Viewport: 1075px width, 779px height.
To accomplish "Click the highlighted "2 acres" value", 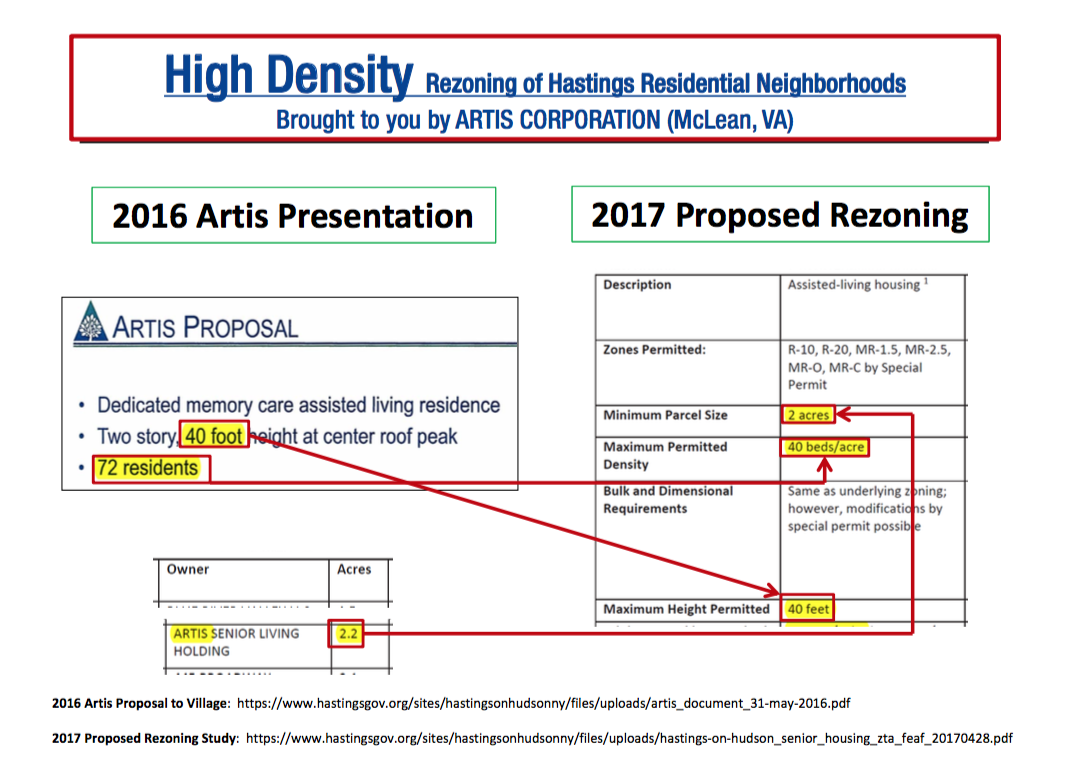I will tap(808, 415).
